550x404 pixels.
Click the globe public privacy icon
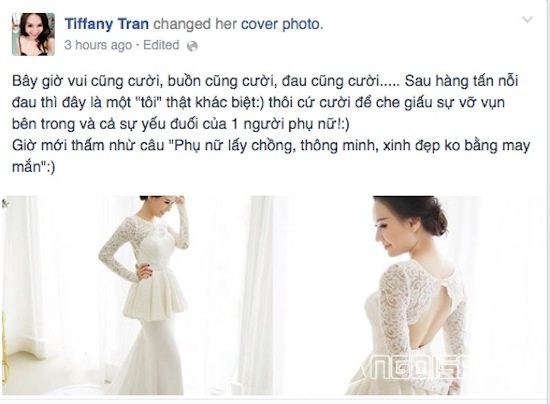192,46
